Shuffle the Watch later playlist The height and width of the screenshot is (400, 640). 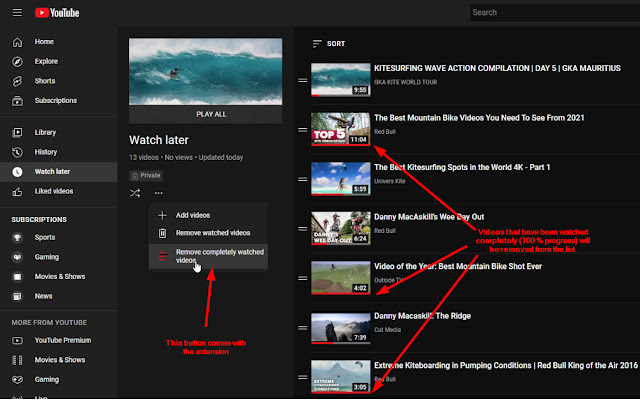coord(135,193)
